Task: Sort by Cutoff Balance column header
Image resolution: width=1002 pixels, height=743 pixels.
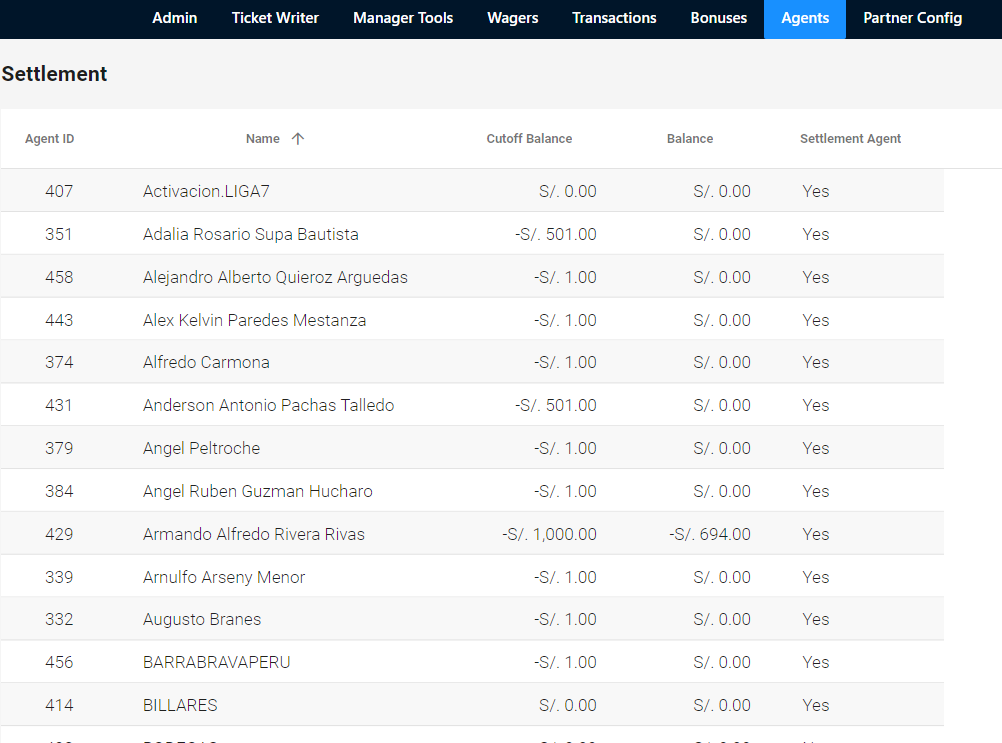Action: point(529,139)
